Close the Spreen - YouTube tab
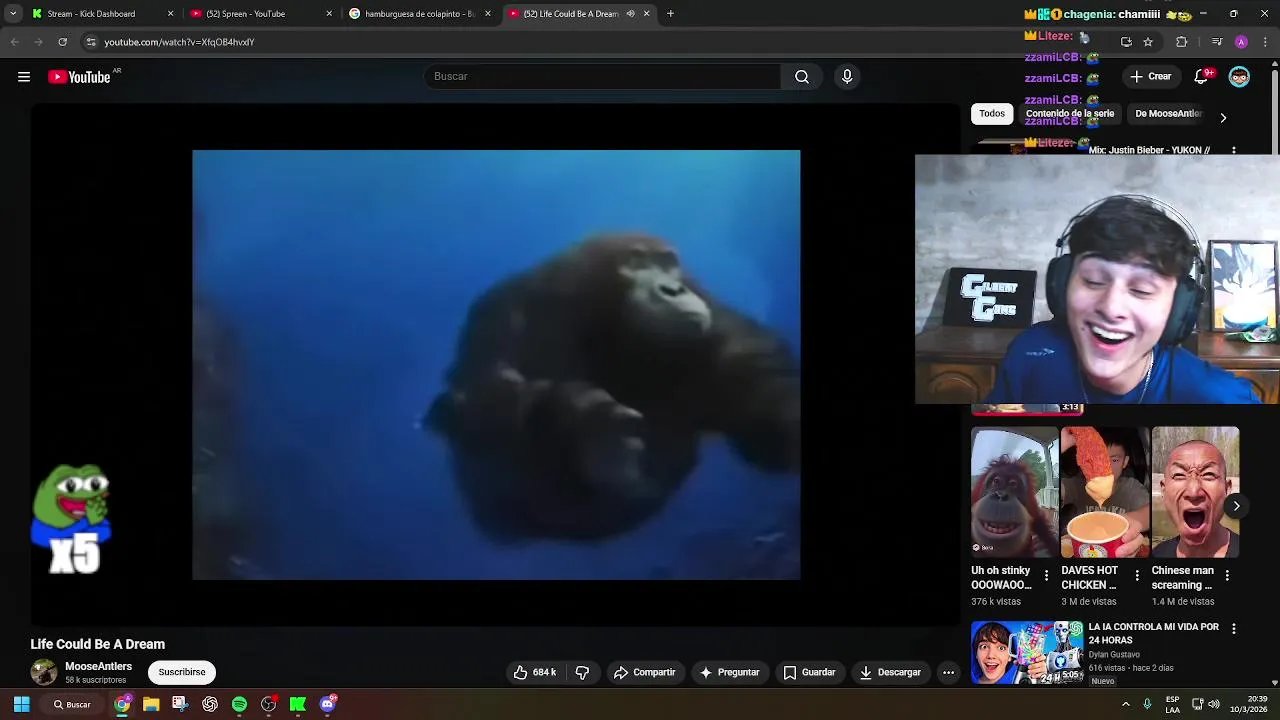 tap(329, 14)
